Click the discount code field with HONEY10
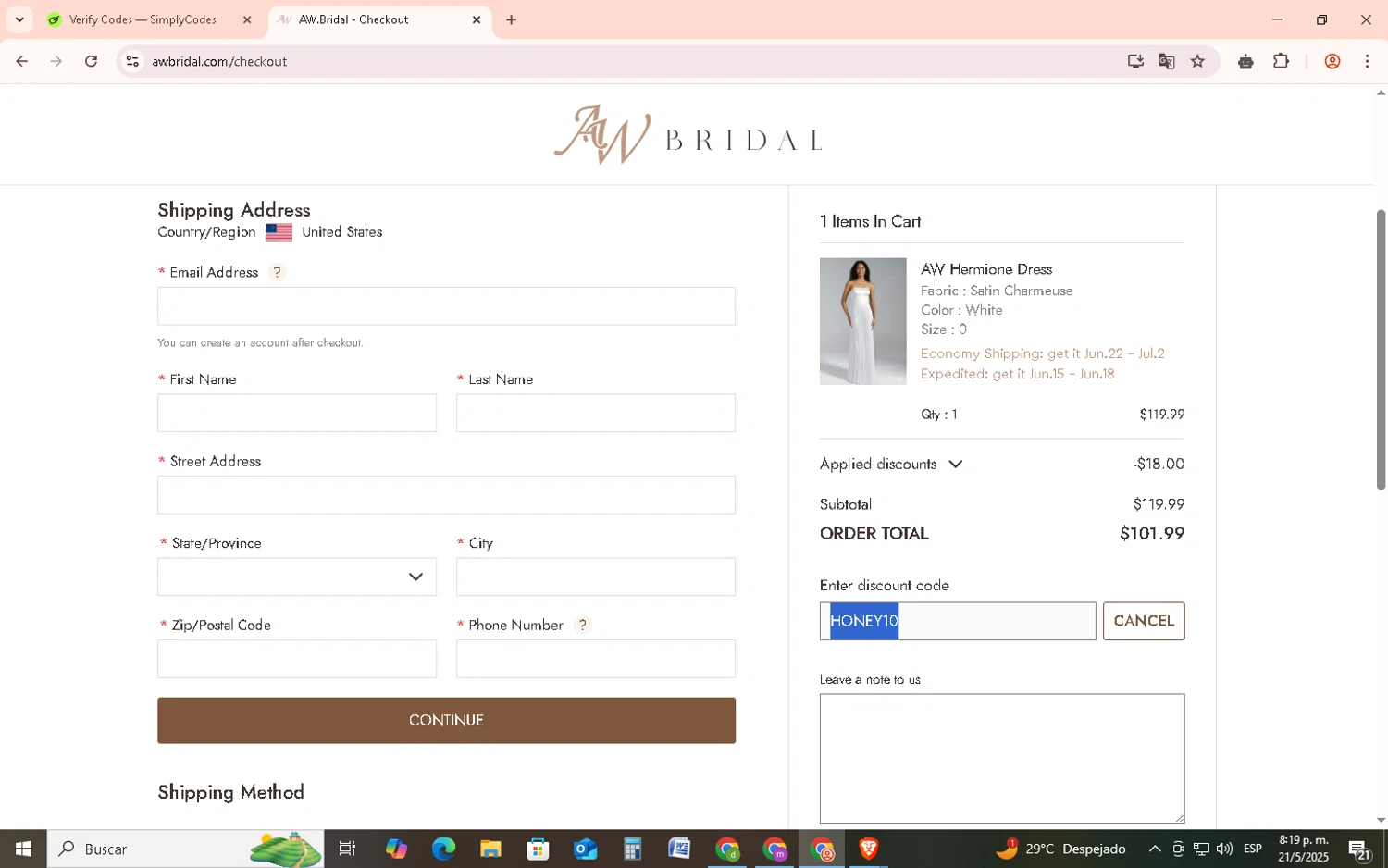Screen dimensions: 1388x868 tap(958, 621)
